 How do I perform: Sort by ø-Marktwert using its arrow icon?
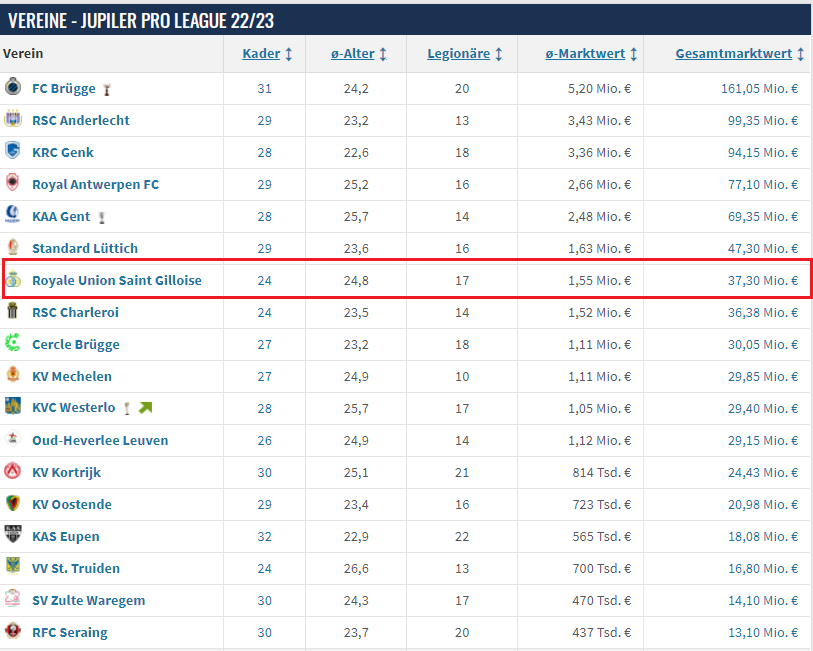(x=634, y=54)
